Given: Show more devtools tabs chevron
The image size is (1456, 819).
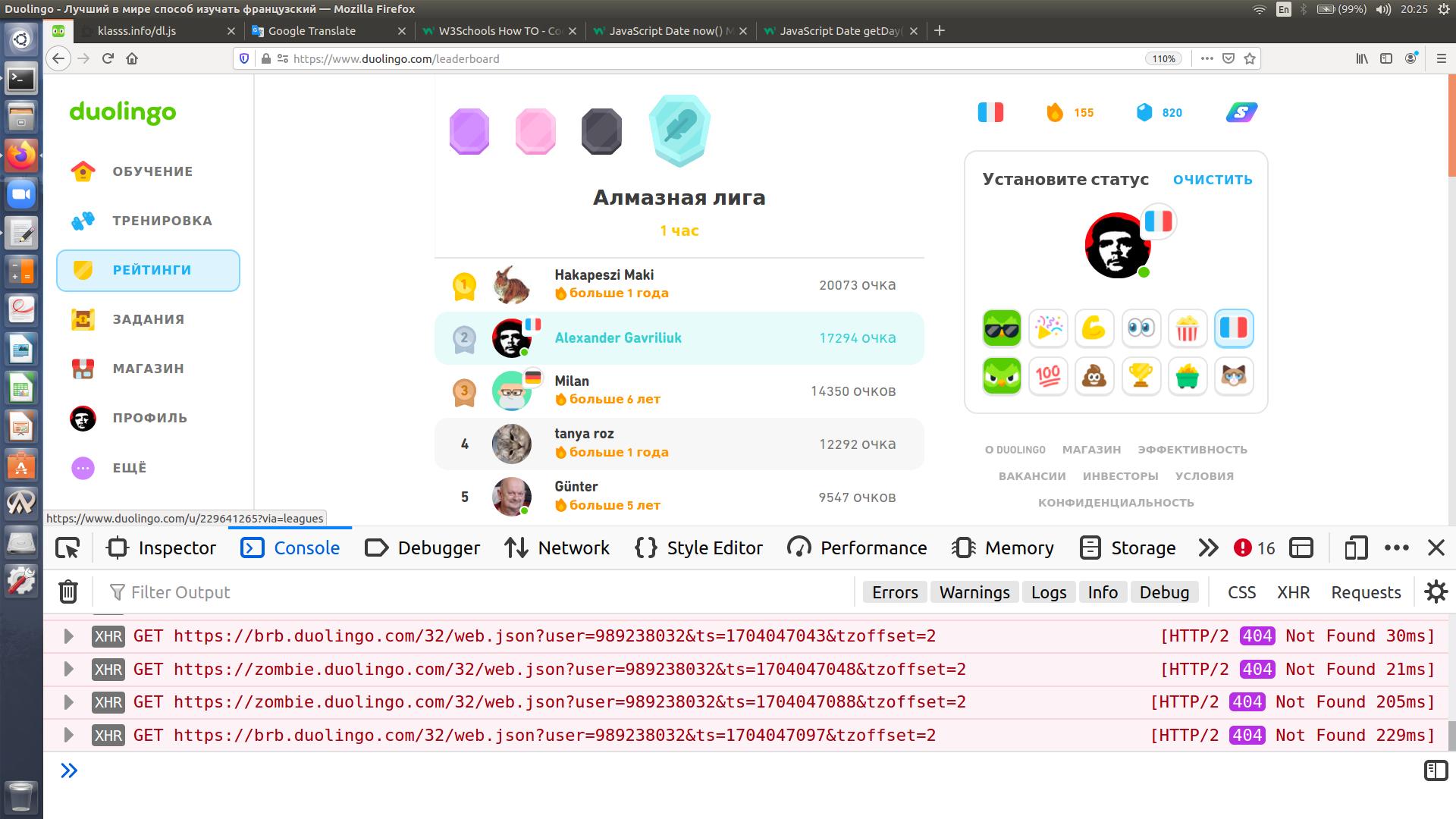Looking at the screenshot, I should click(x=1208, y=548).
